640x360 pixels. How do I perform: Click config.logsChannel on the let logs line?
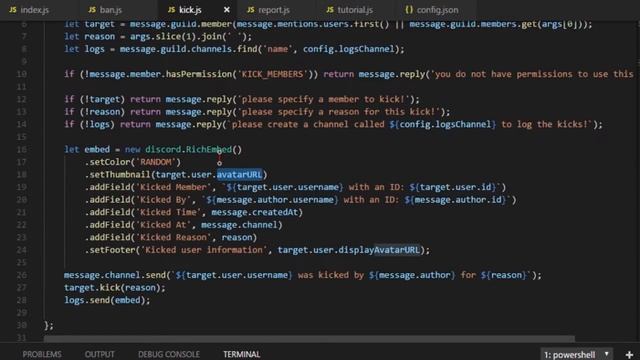(349, 49)
